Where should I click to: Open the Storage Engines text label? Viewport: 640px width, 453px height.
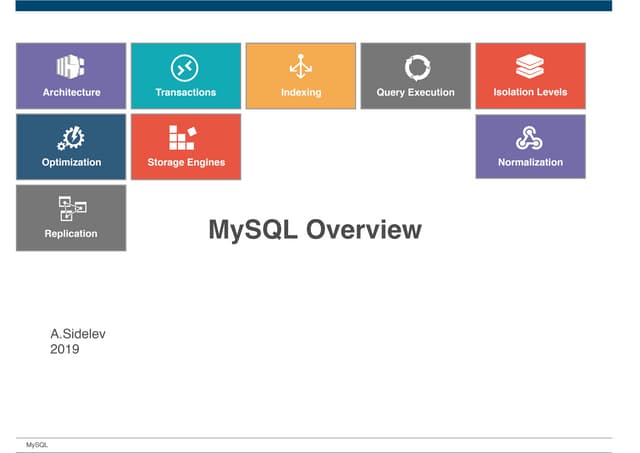tap(186, 163)
